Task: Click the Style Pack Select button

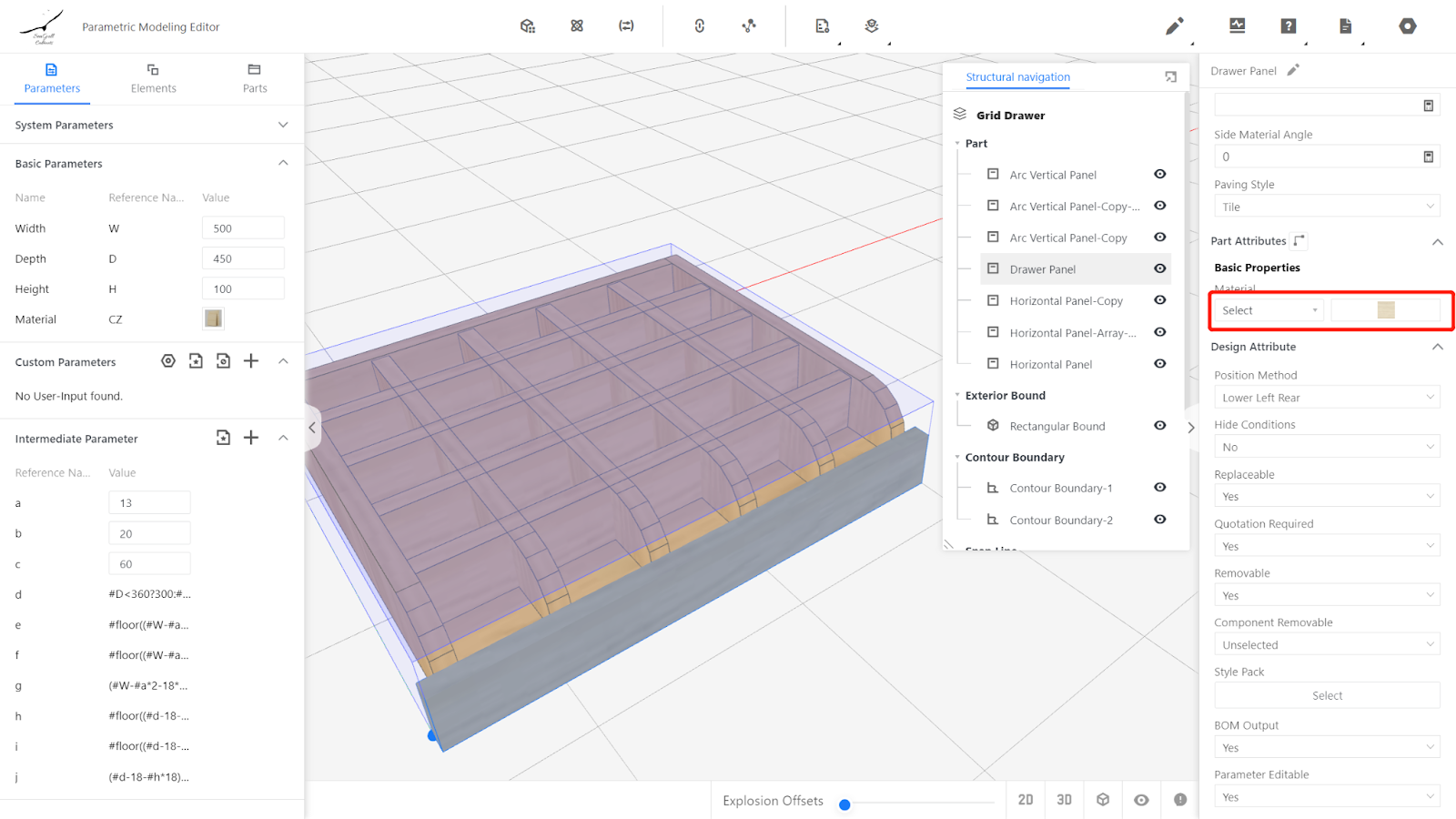Action: coord(1326,695)
